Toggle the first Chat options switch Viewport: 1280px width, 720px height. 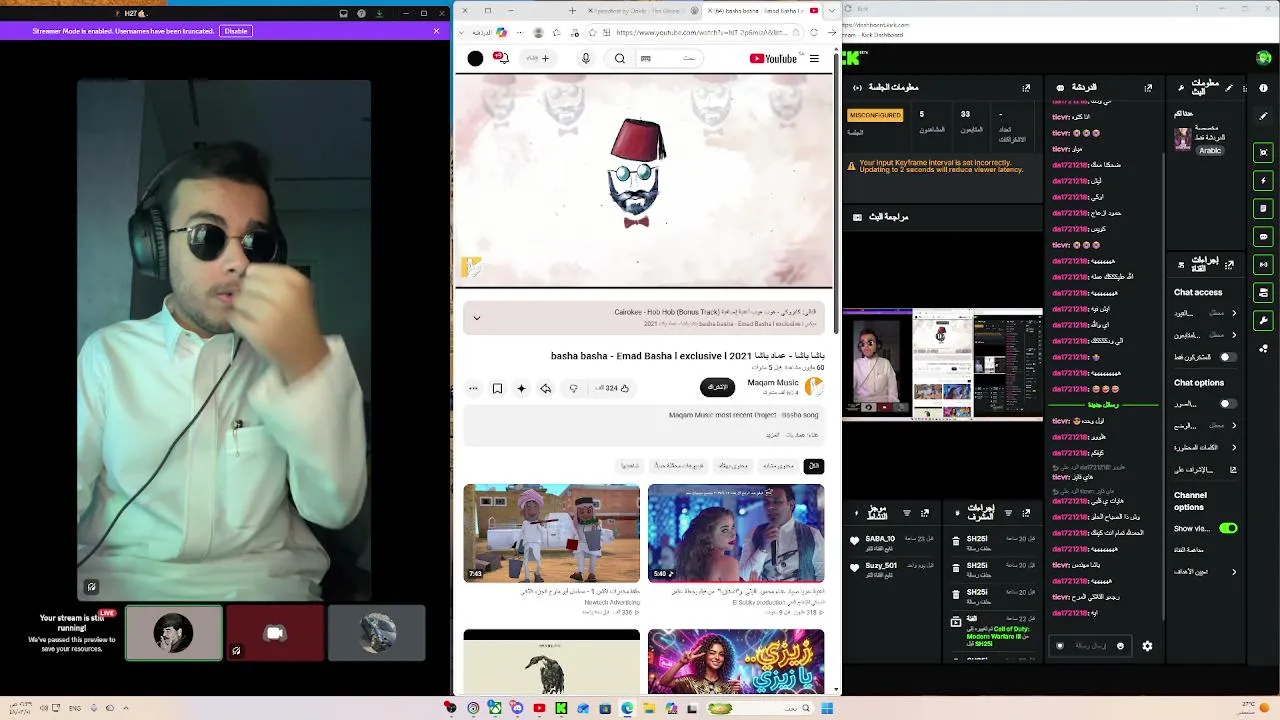point(1227,404)
